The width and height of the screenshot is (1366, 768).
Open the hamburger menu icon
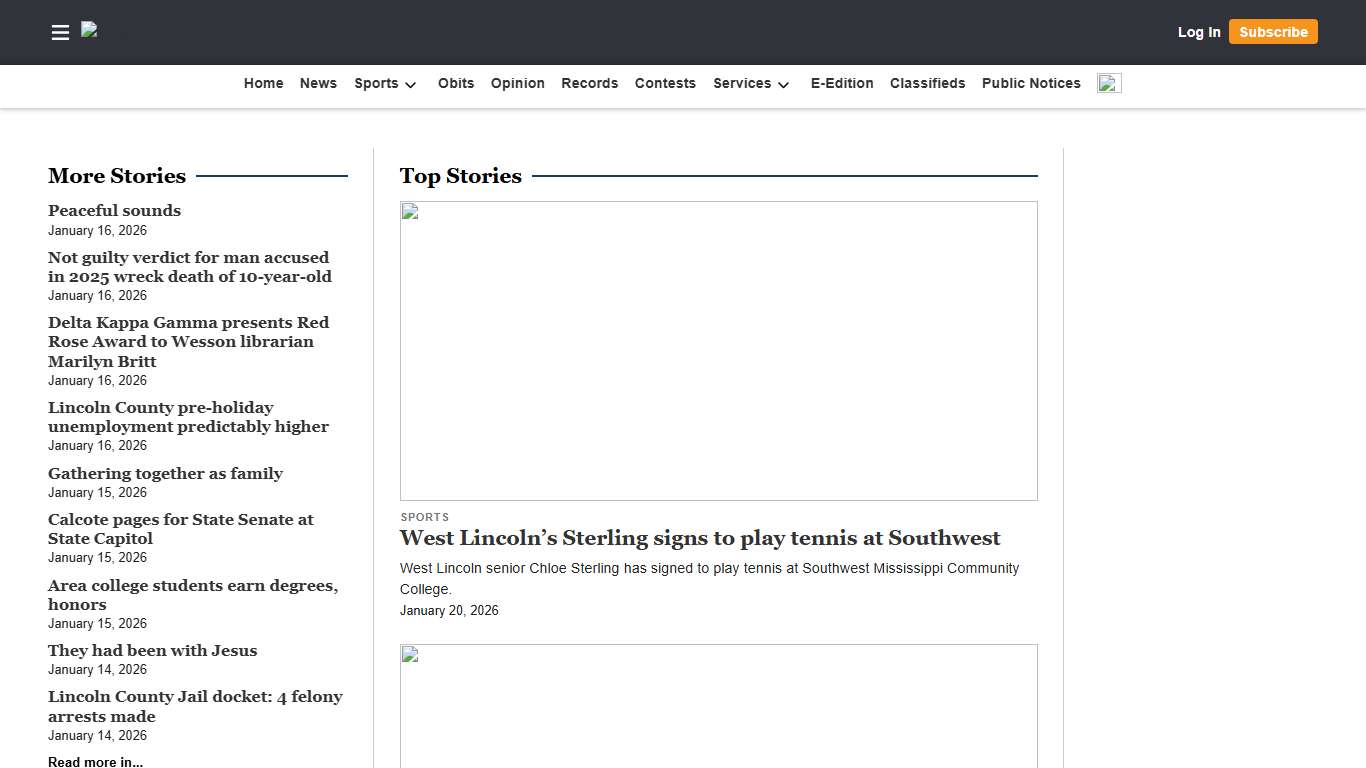point(60,32)
